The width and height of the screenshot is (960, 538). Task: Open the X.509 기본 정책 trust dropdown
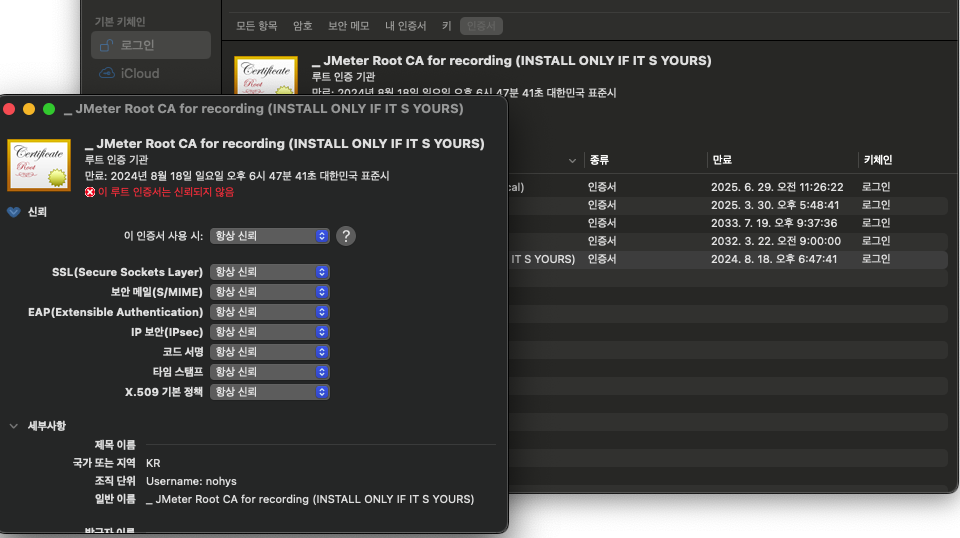[x=269, y=392]
